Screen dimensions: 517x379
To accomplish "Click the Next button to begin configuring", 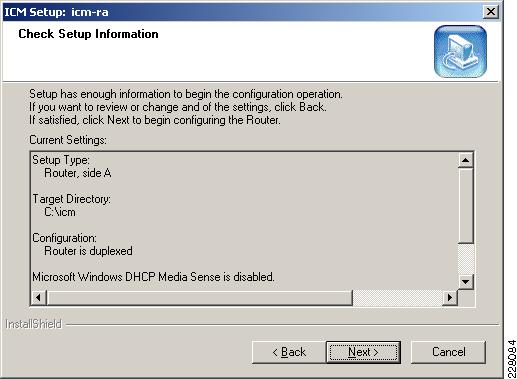I will coord(363,352).
